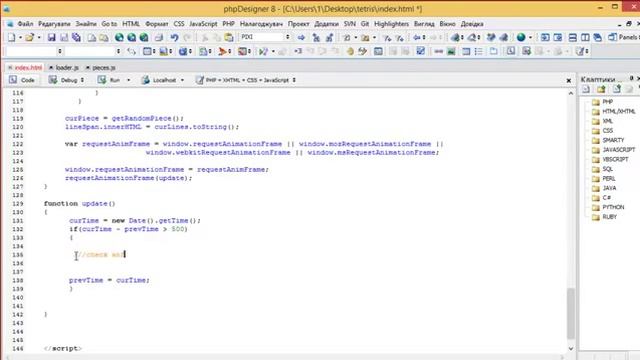Select the CSS snippets folder
The width and height of the screenshot is (640, 360).
602,131
